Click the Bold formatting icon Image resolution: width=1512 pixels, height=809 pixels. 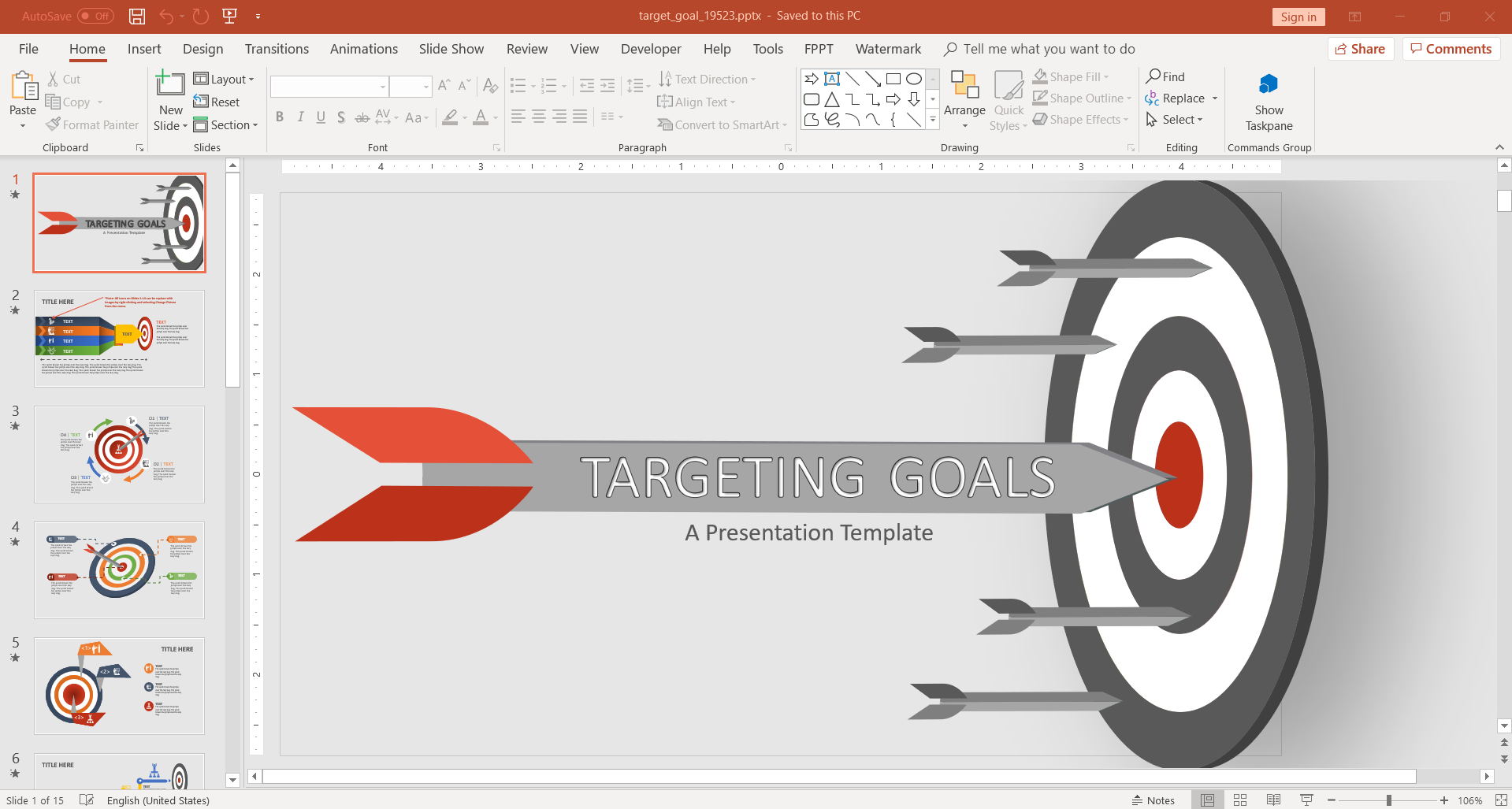(280, 117)
